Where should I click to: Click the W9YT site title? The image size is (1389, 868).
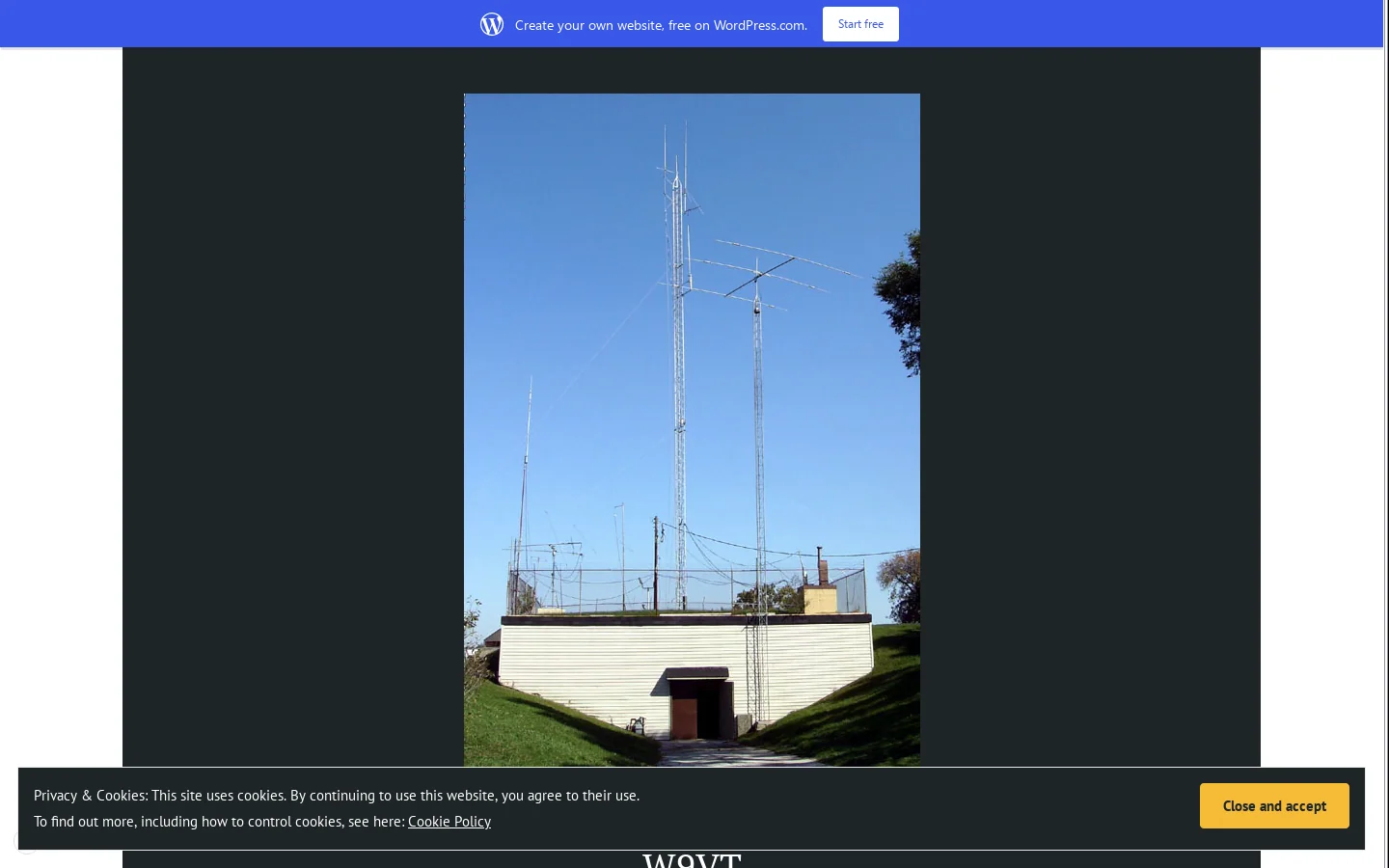click(692, 859)
